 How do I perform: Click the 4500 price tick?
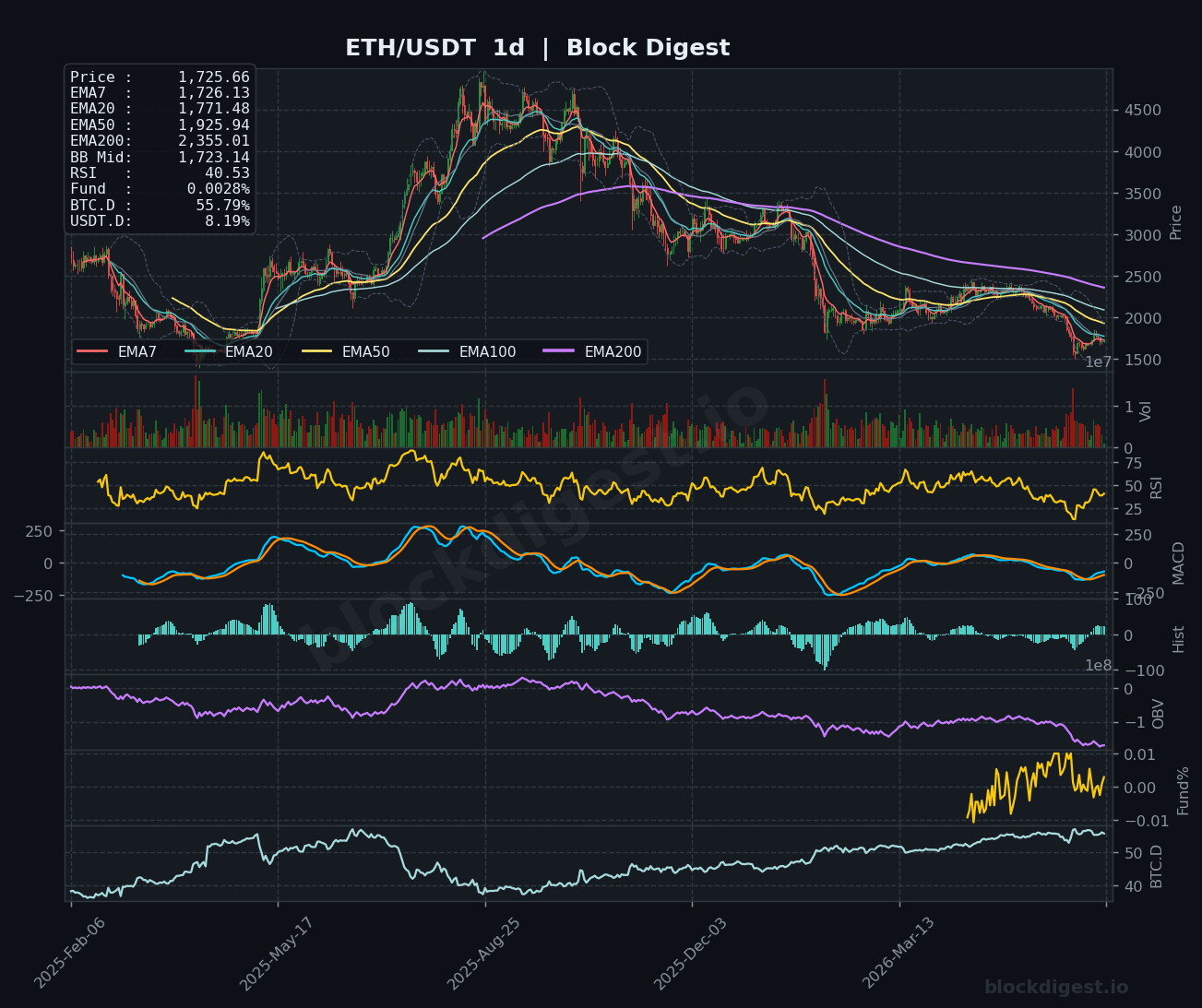pyautogui.click(x=1143, y=111)
